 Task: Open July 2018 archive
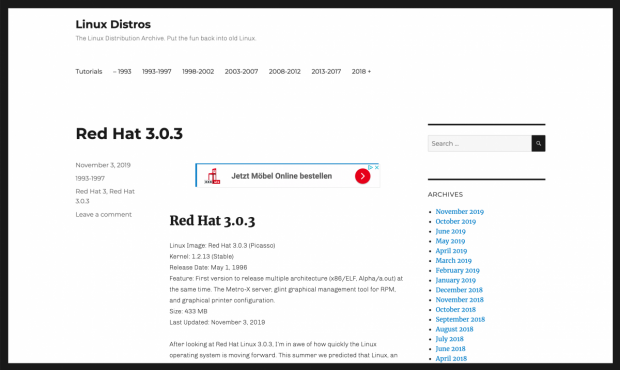point(449,339)
